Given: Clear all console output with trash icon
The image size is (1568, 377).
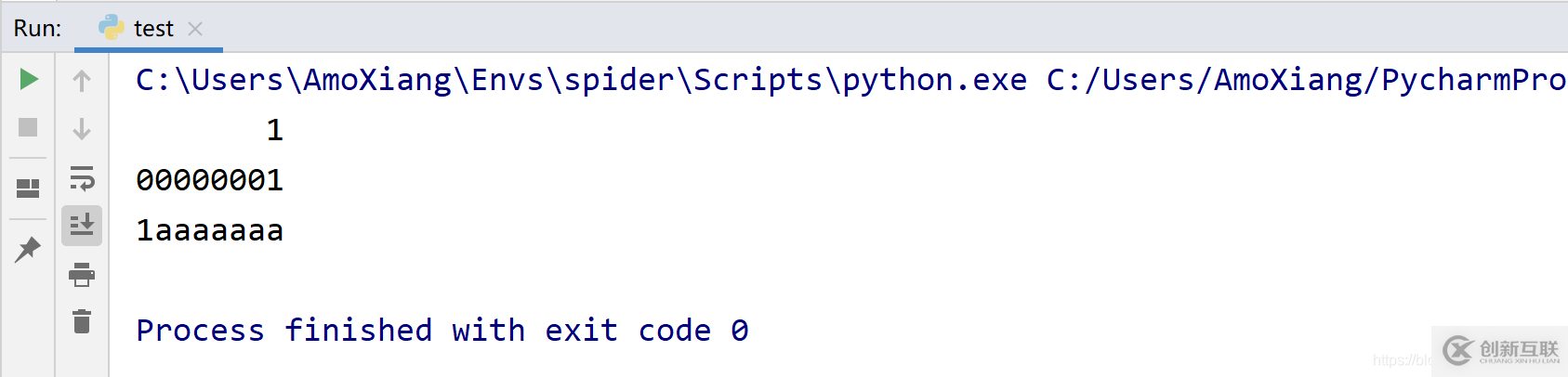Looking at the screenshot, I should (x=82, y=321).
